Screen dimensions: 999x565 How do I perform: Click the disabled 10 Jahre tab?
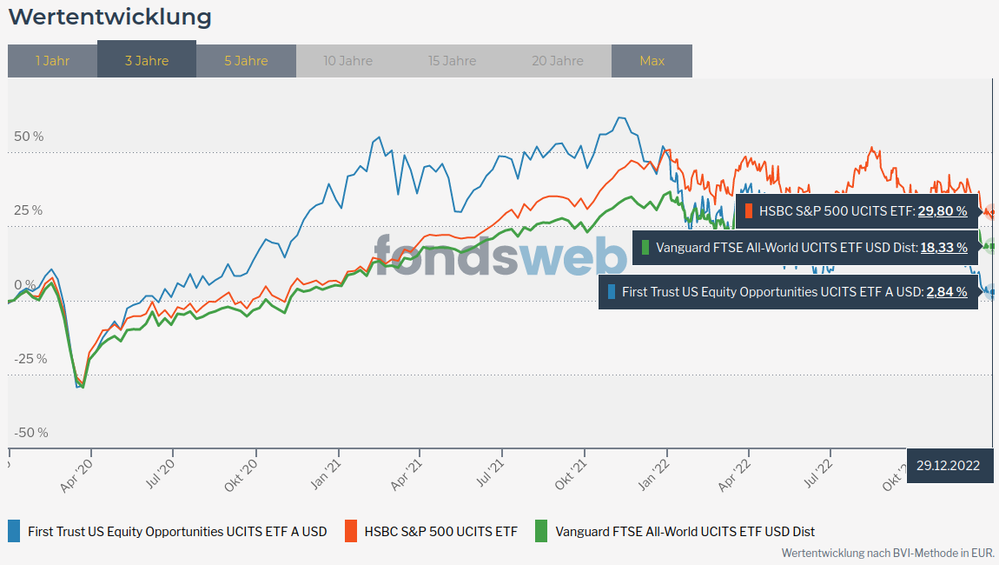(346, 61)
